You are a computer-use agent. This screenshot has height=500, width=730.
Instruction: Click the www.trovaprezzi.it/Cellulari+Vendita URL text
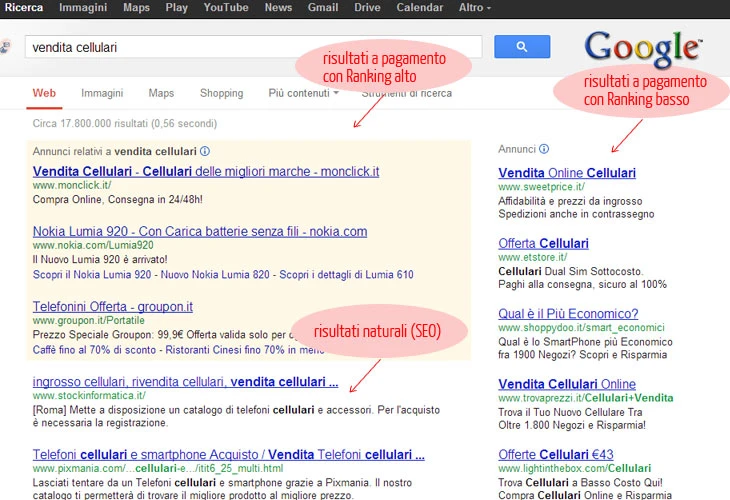586,398
